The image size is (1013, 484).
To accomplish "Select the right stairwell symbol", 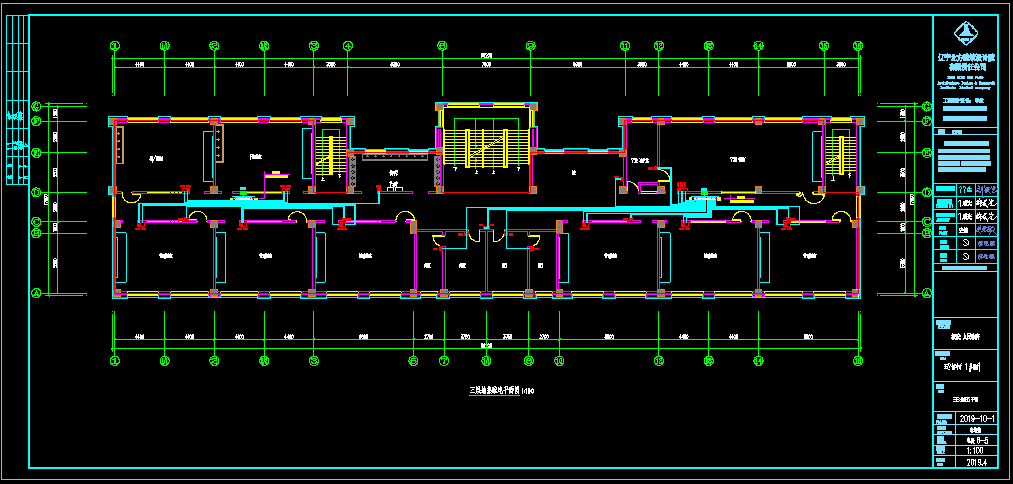I will (x=838, y=155).
